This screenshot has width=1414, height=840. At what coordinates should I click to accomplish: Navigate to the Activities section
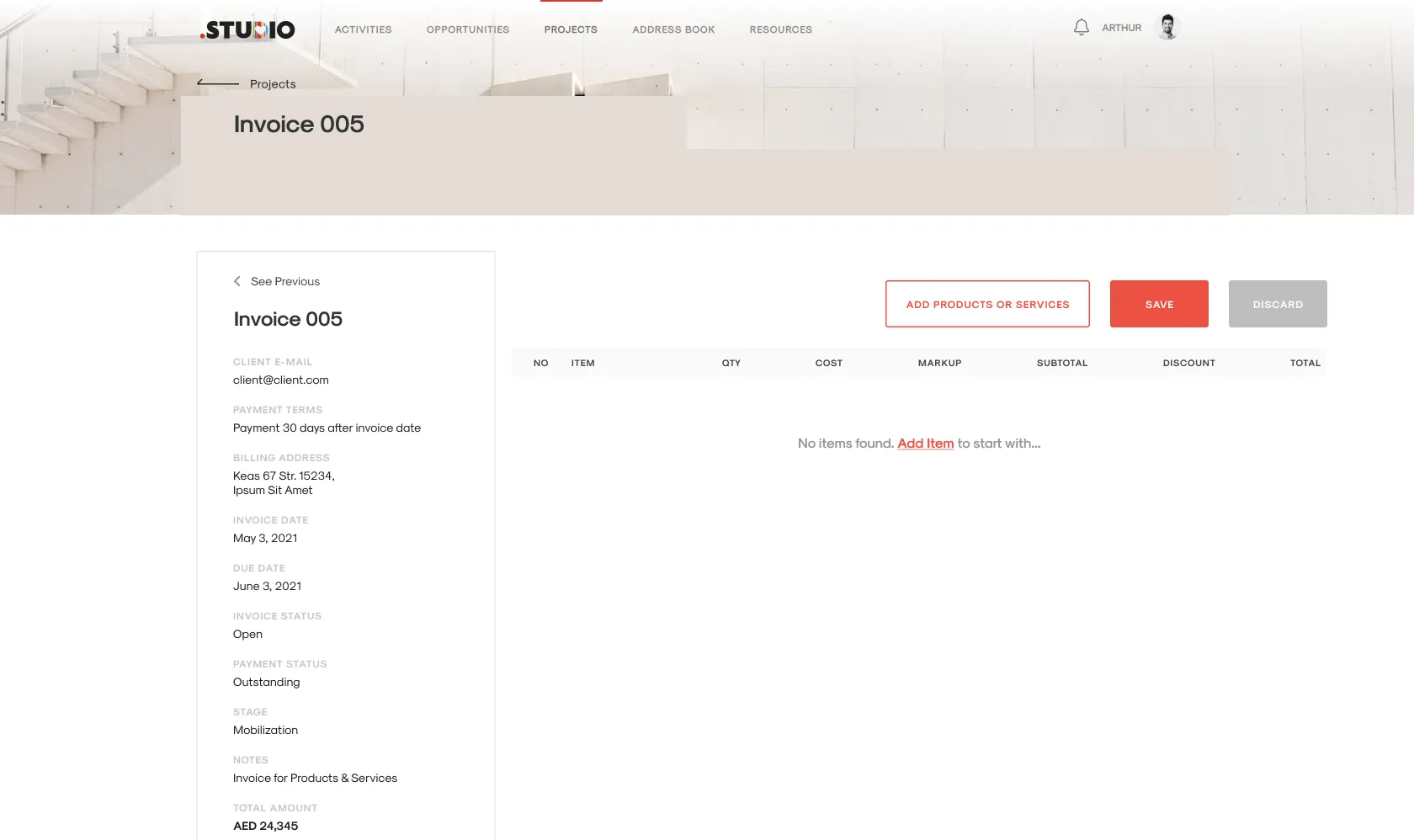(363, 29)
